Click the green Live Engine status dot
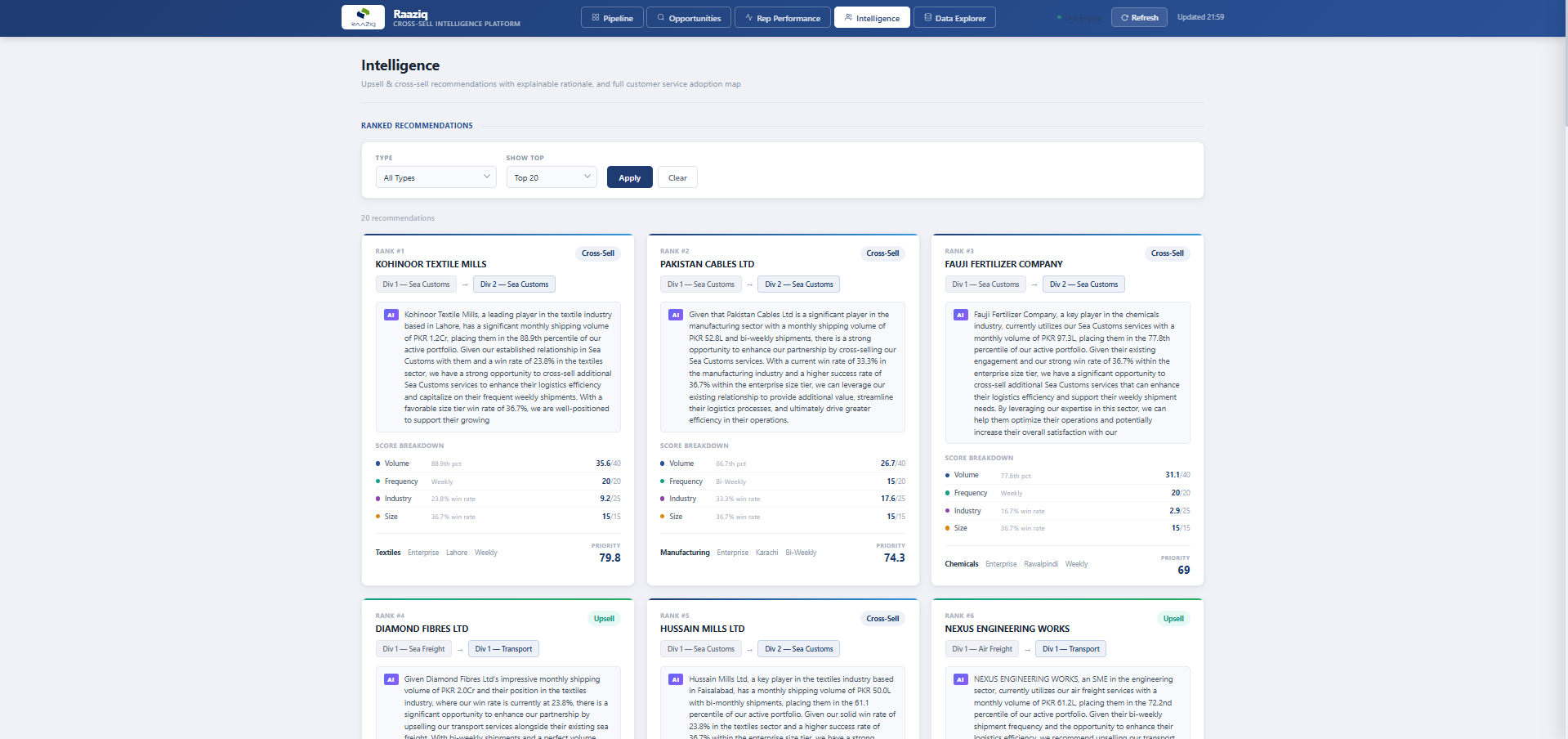This screenshot has height=739, width=1568. (1060, 17)
